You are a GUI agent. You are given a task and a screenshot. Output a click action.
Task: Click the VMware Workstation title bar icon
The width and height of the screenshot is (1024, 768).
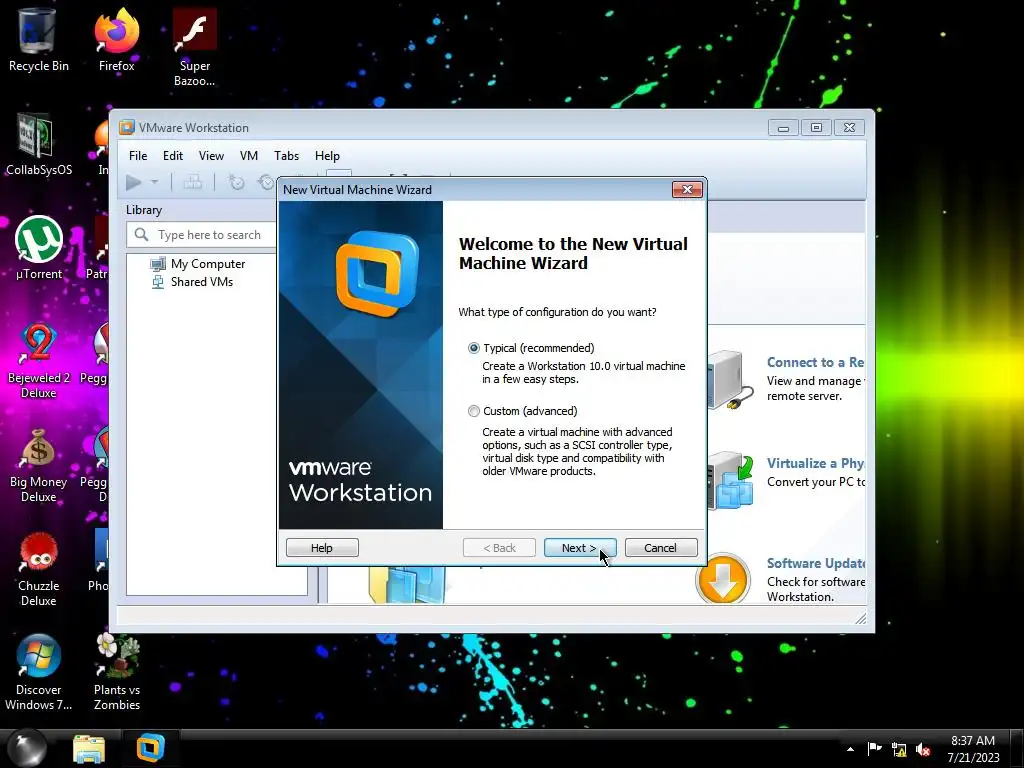(127, 127)
